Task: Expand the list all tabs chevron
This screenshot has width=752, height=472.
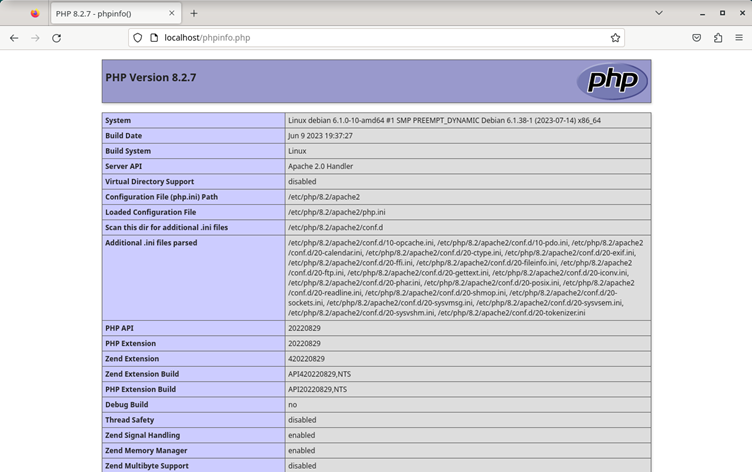Action: (660, 13)
